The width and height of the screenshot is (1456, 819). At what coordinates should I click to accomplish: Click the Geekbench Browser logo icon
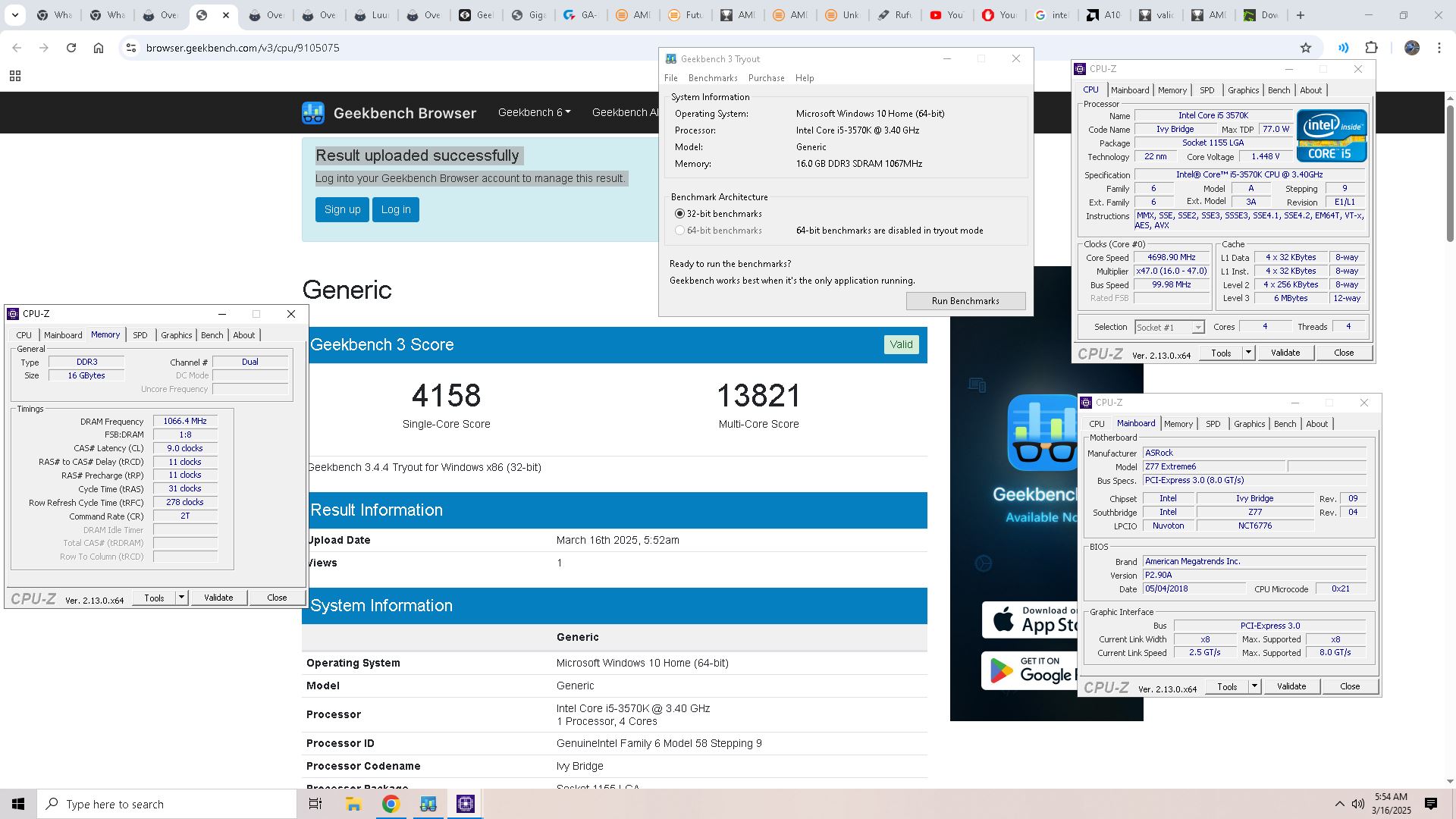click(x=313, y=113)
